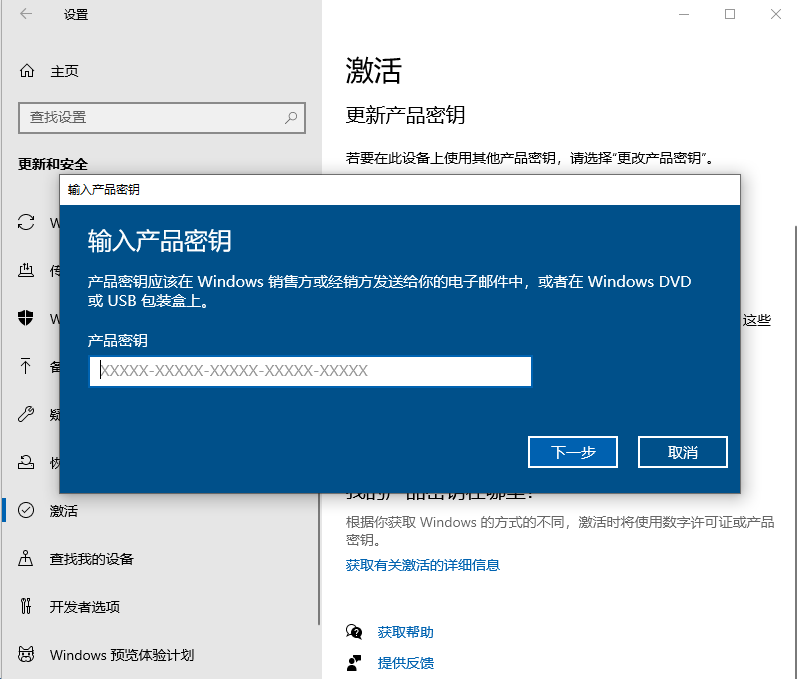The width and height of the screenshot is (799, 679).
Task: Open 获取有关激活的详细信息 link
Action: coord(422,565)
